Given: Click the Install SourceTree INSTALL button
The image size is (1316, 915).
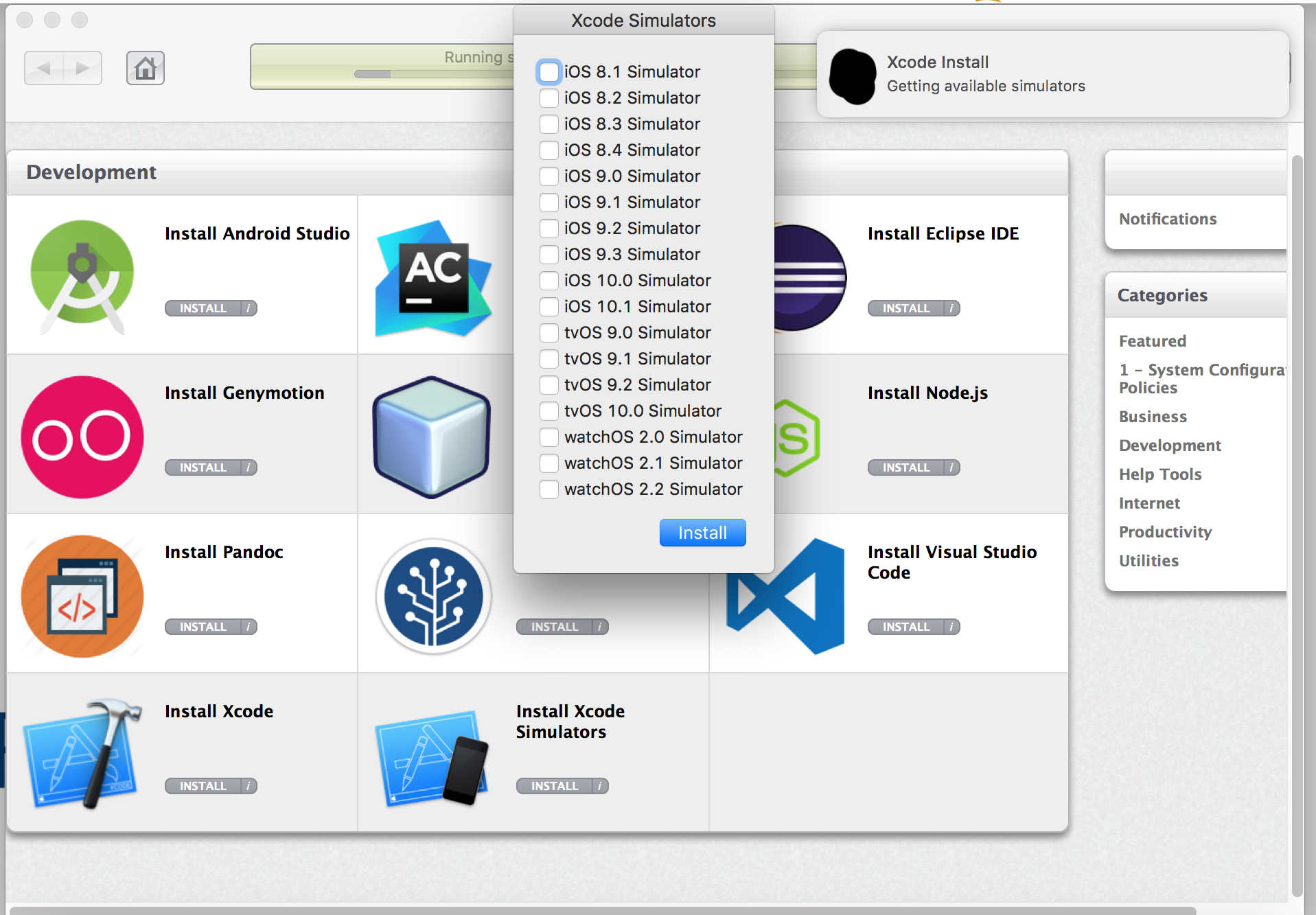Looking at the screenshot, I should 555,627.
